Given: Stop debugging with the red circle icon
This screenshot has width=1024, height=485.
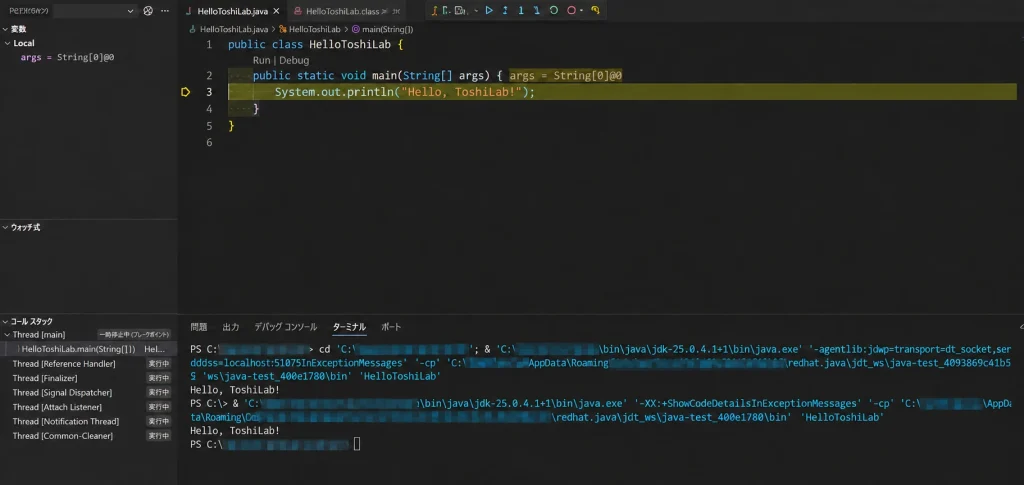Looking at the screenshot, I should click(571, 10).
